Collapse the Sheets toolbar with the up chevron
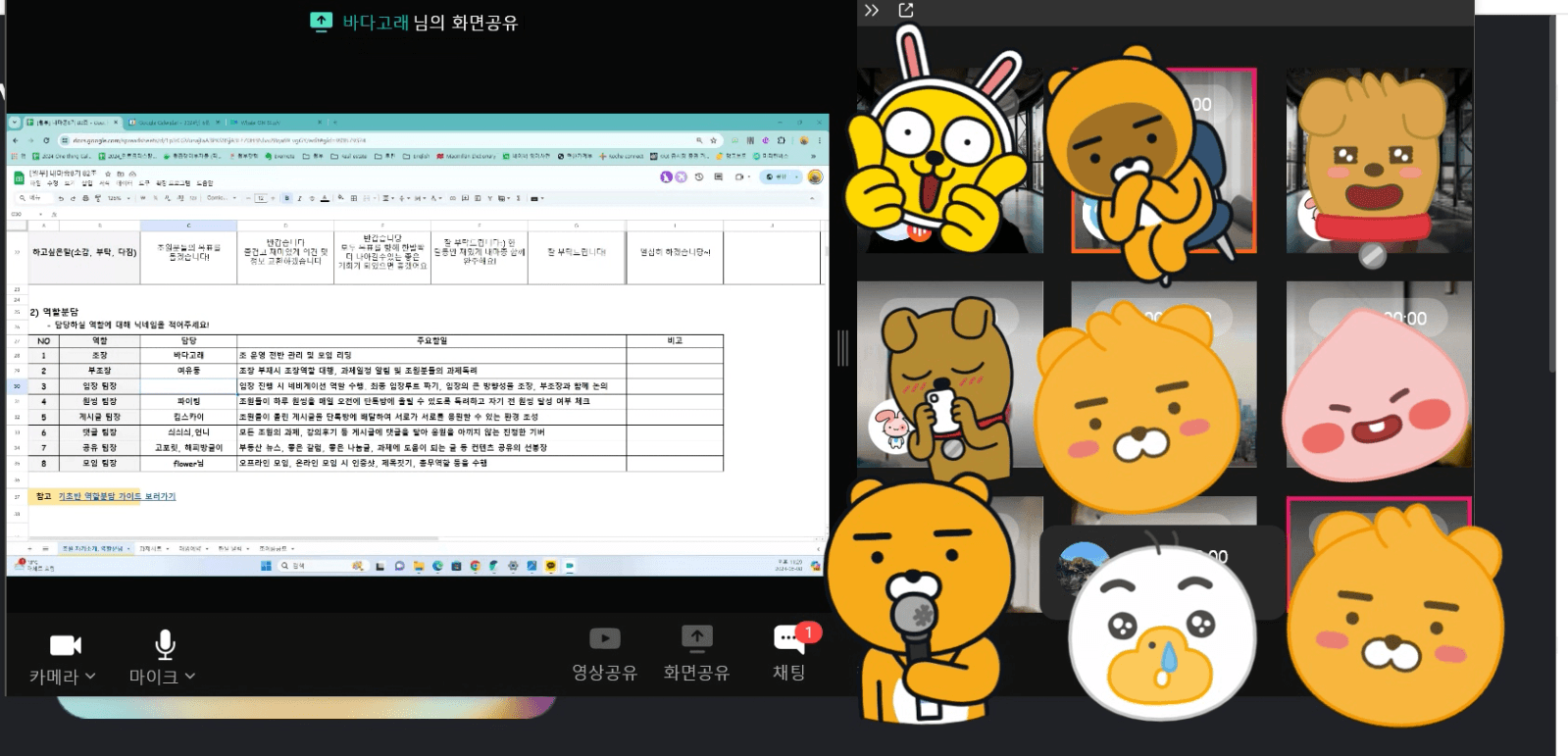The image size is (1568, 756). pyautogui.click(x=812, y=198)
